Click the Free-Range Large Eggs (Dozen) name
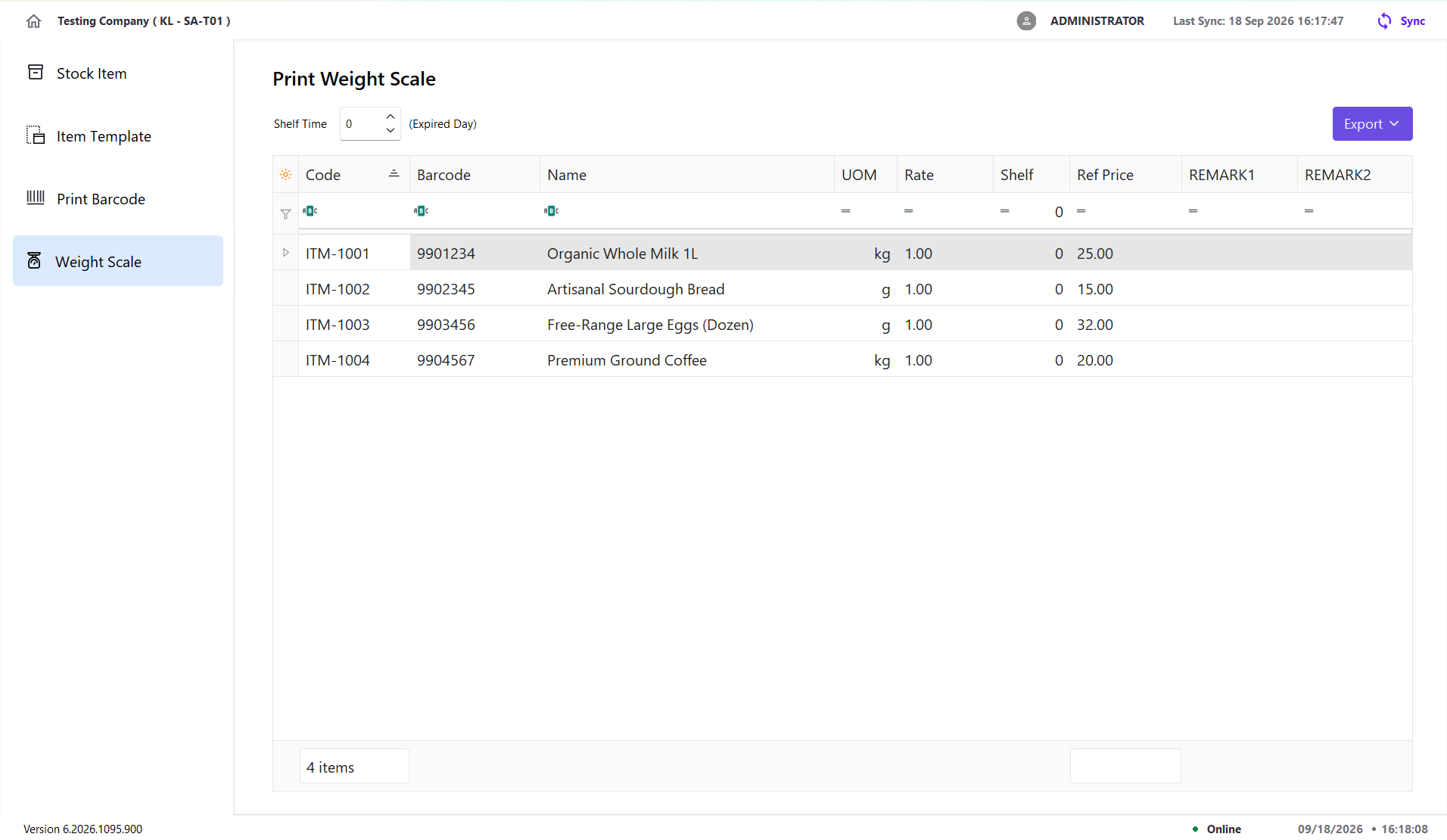The image size is (1447, 840). tap(650, 325)
